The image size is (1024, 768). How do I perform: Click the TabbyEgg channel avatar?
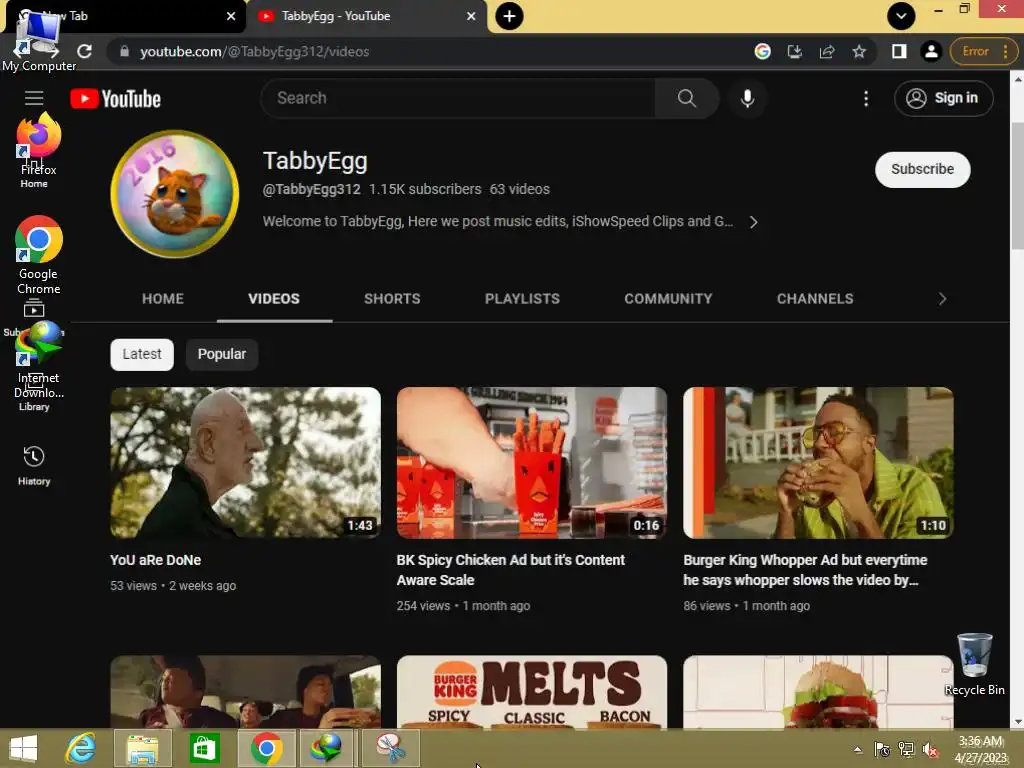click(174, 194)
